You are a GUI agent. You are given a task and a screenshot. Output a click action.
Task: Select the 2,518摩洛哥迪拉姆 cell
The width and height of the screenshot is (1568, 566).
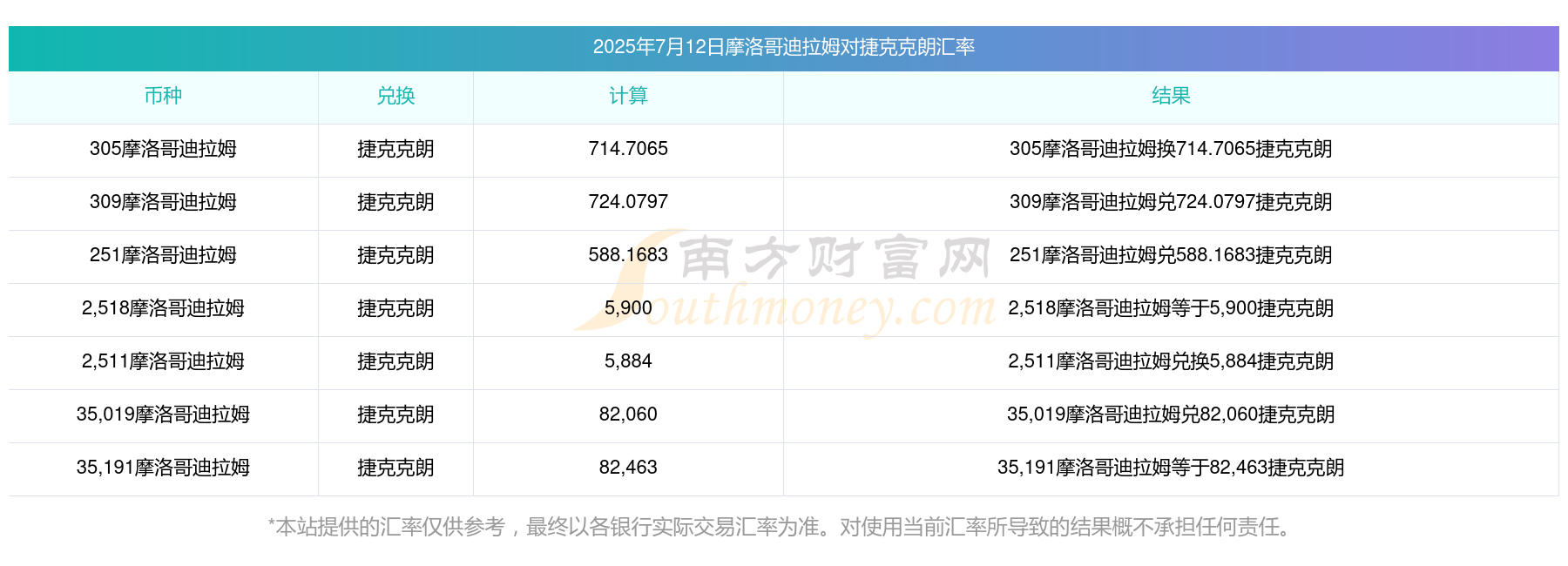pyautogui.click(x=163, y=308)
